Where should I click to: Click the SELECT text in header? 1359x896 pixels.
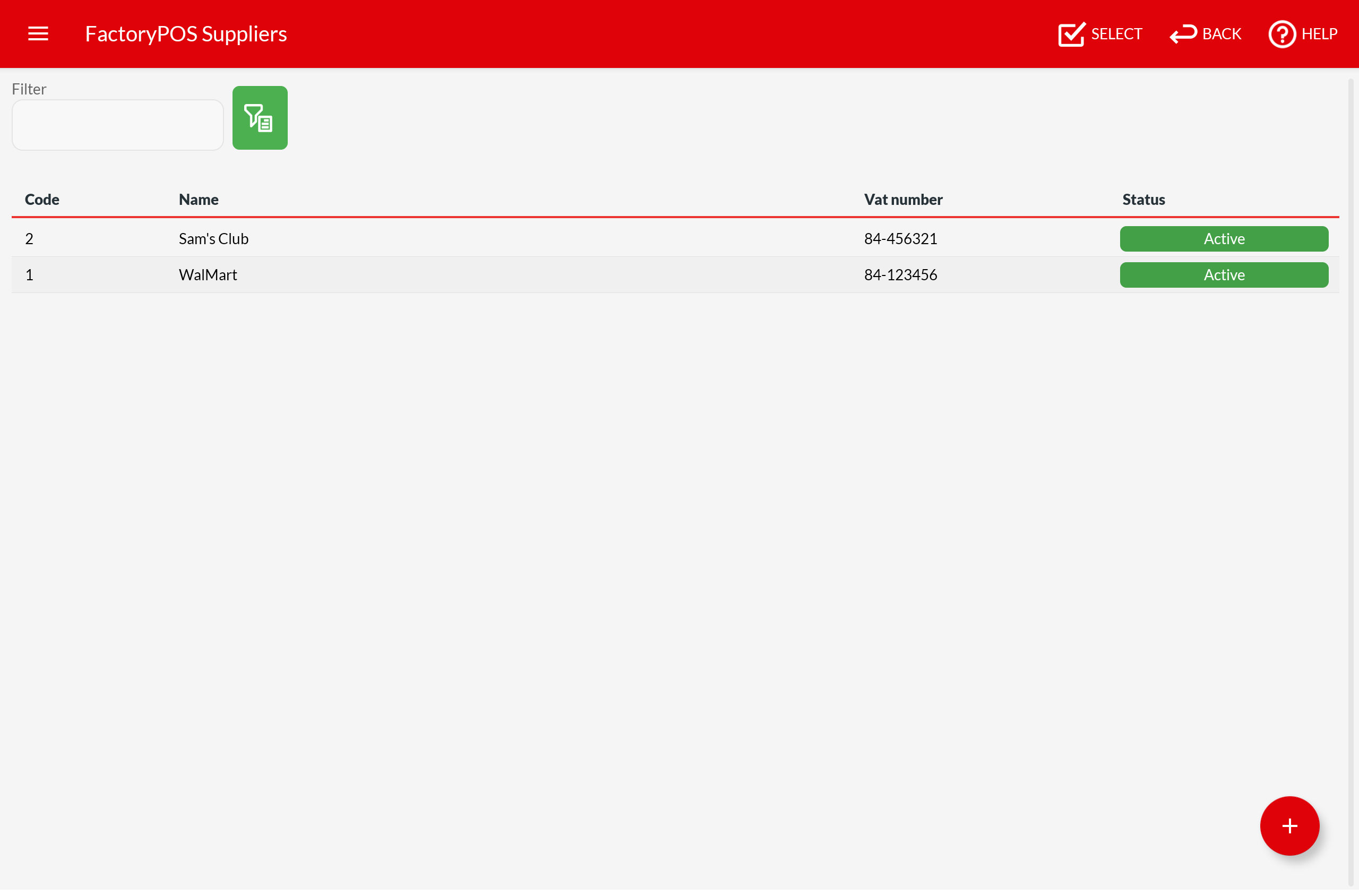click(x=1116, y=35)
